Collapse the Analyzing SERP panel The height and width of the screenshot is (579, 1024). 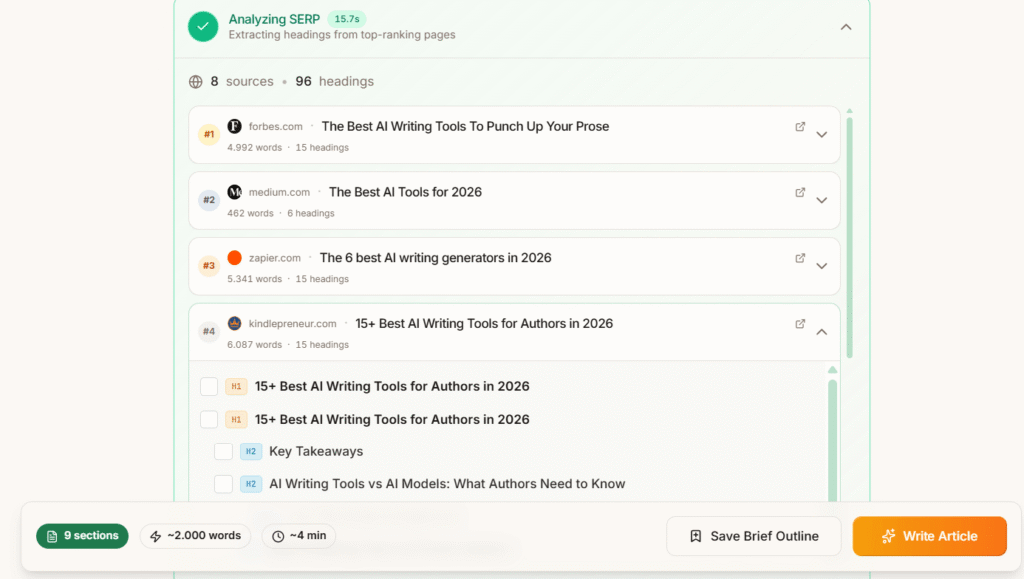click(x=846, y=27)
